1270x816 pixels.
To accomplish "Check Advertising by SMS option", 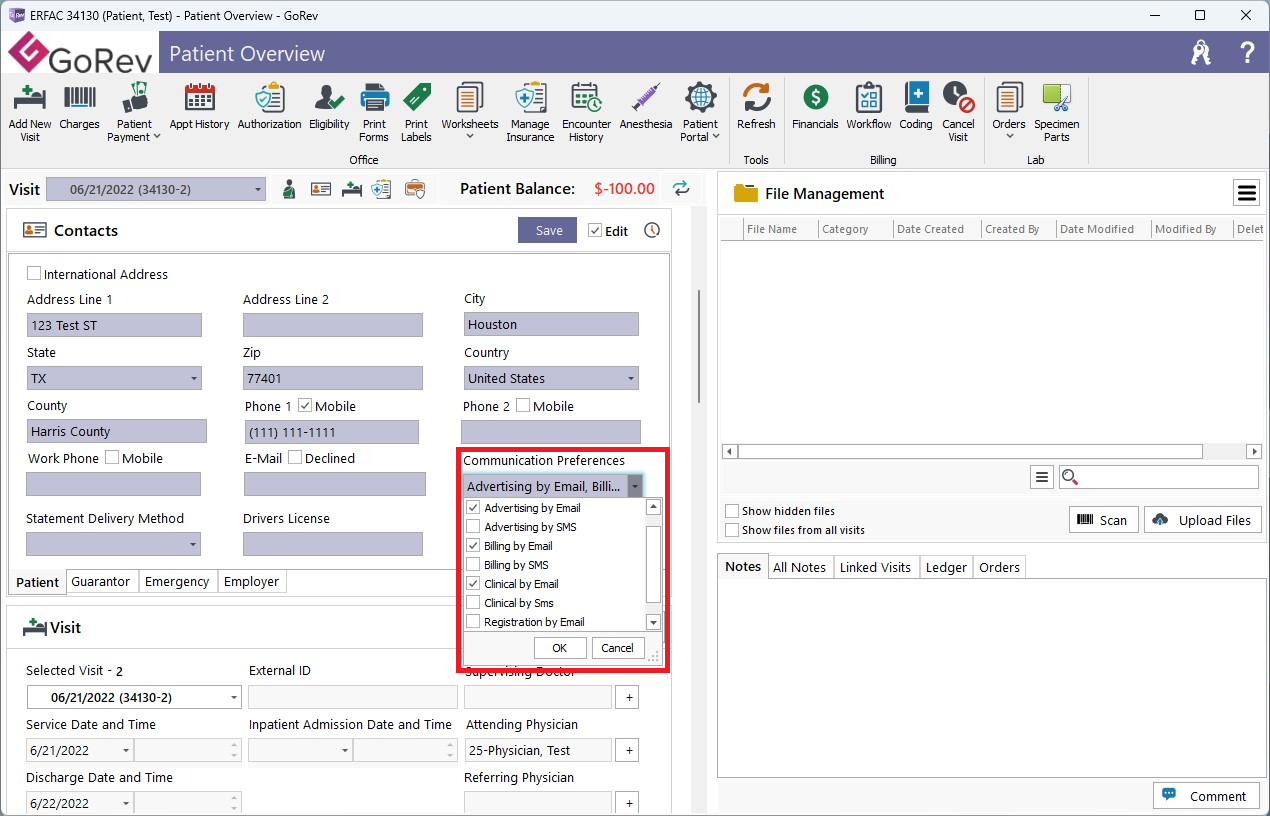I will click(473, 526).
